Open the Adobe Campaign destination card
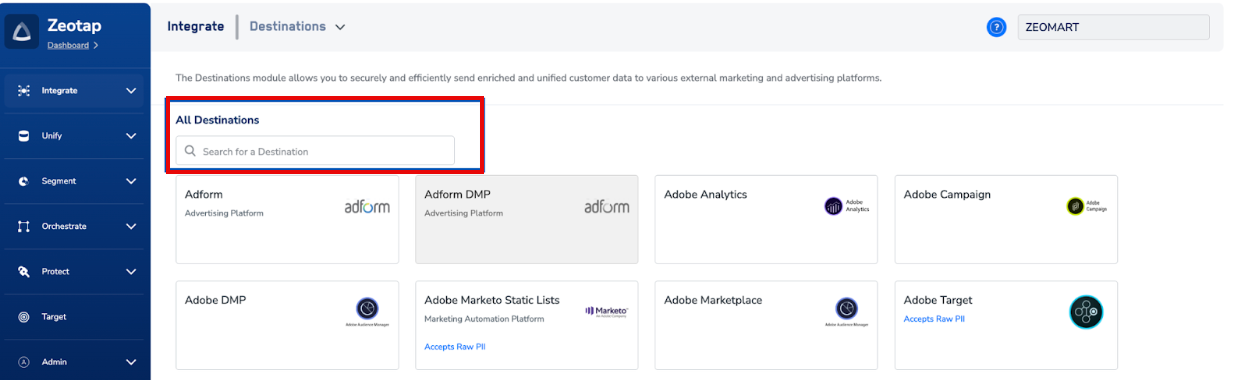1238x380 pixels. (1006, 219)
